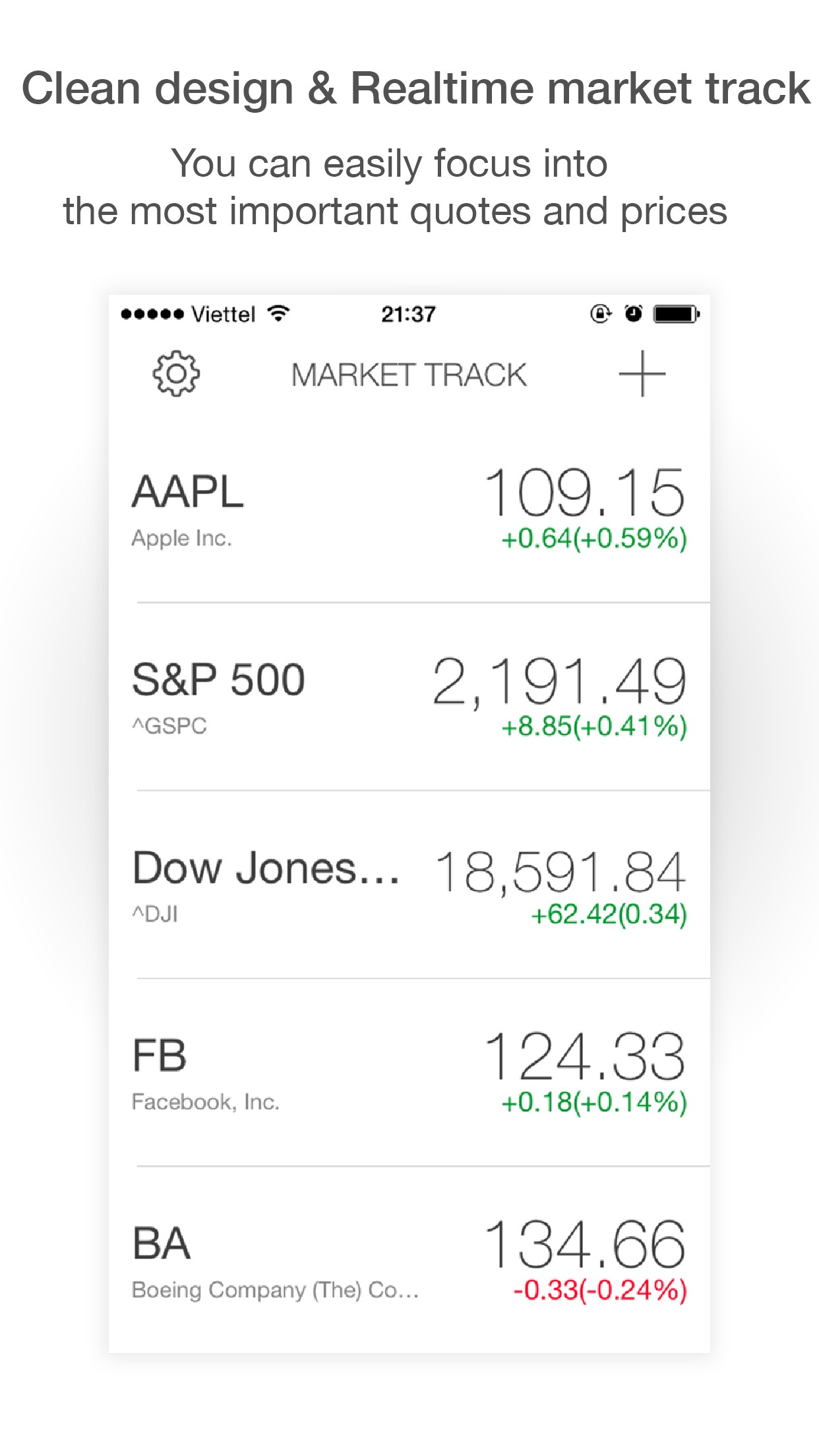Open the Dow Jones listing
This screenshot has width=819, height=1456.
point(266,868)
